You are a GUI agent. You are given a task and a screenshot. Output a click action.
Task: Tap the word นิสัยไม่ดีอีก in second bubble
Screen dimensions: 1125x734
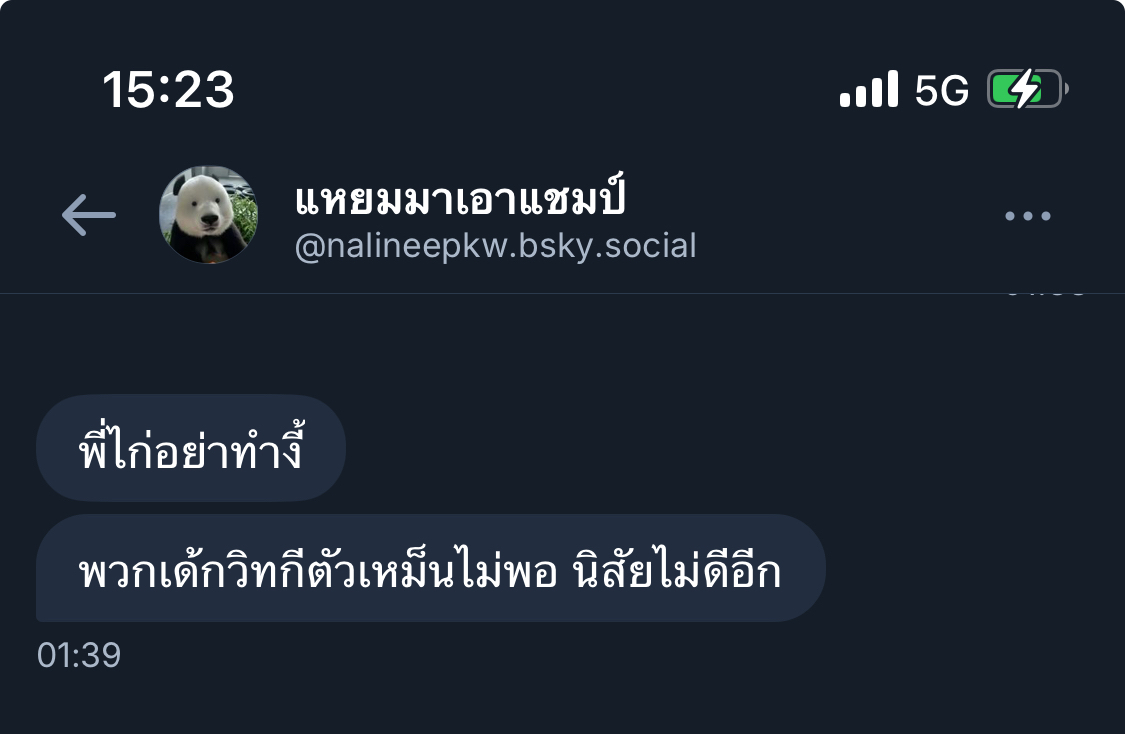(677, 571)
